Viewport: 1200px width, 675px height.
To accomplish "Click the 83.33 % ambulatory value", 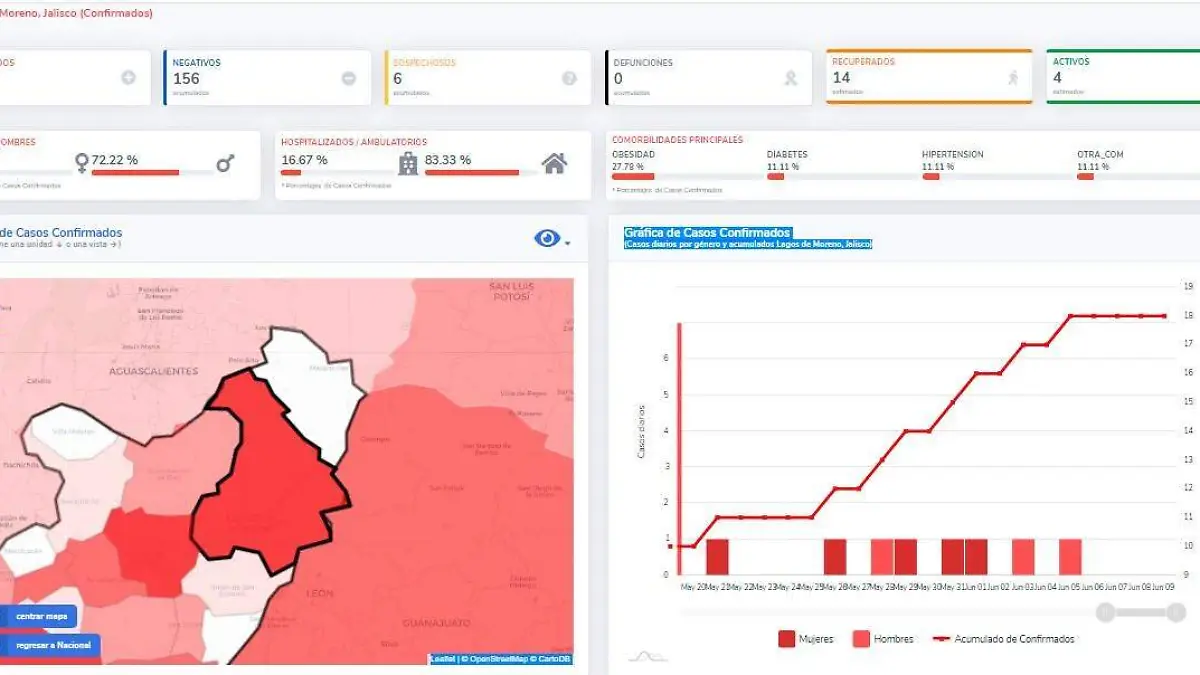I will [x=448, y=160].
